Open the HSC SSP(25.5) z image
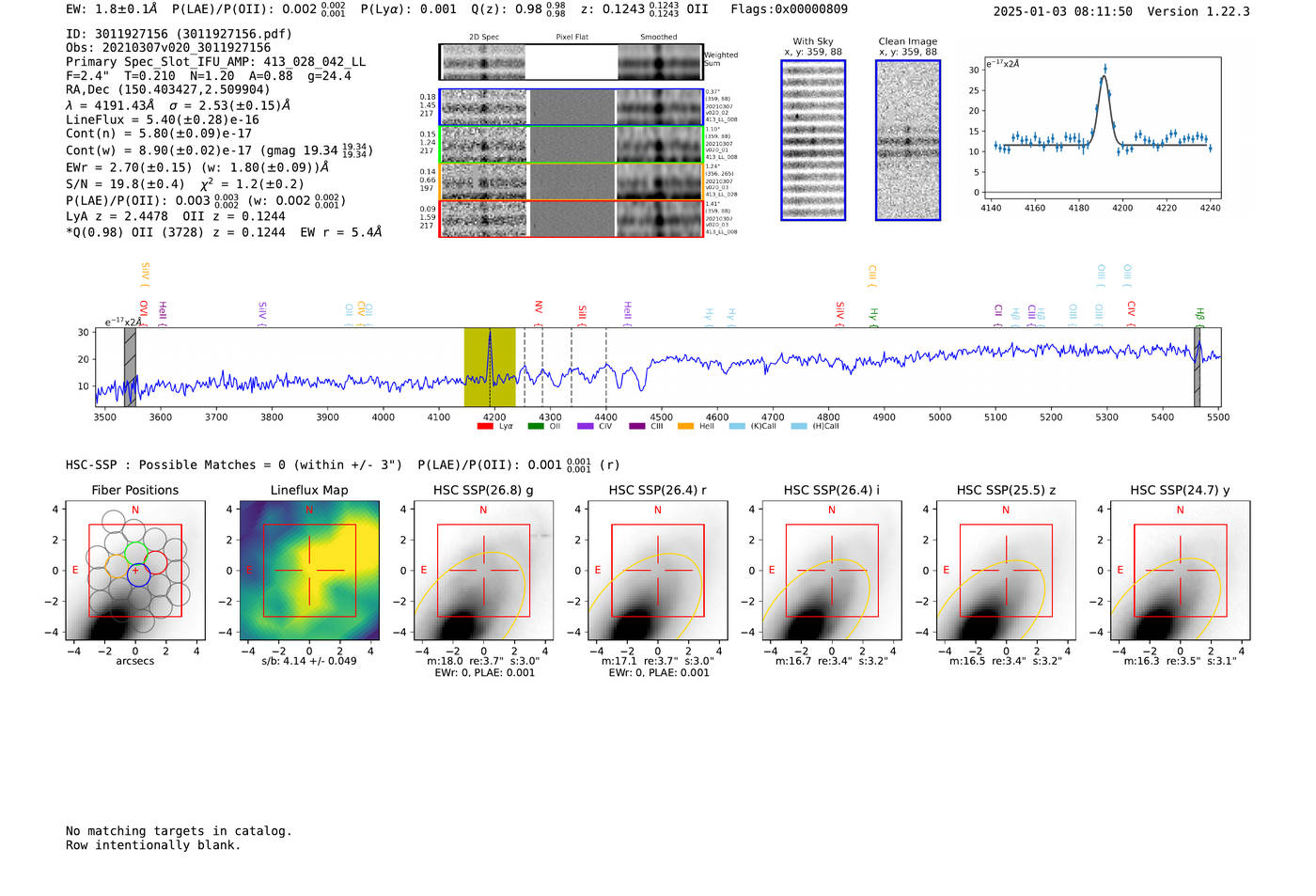This screenshot has height=896, width=1316. [x=1006, y=571]
